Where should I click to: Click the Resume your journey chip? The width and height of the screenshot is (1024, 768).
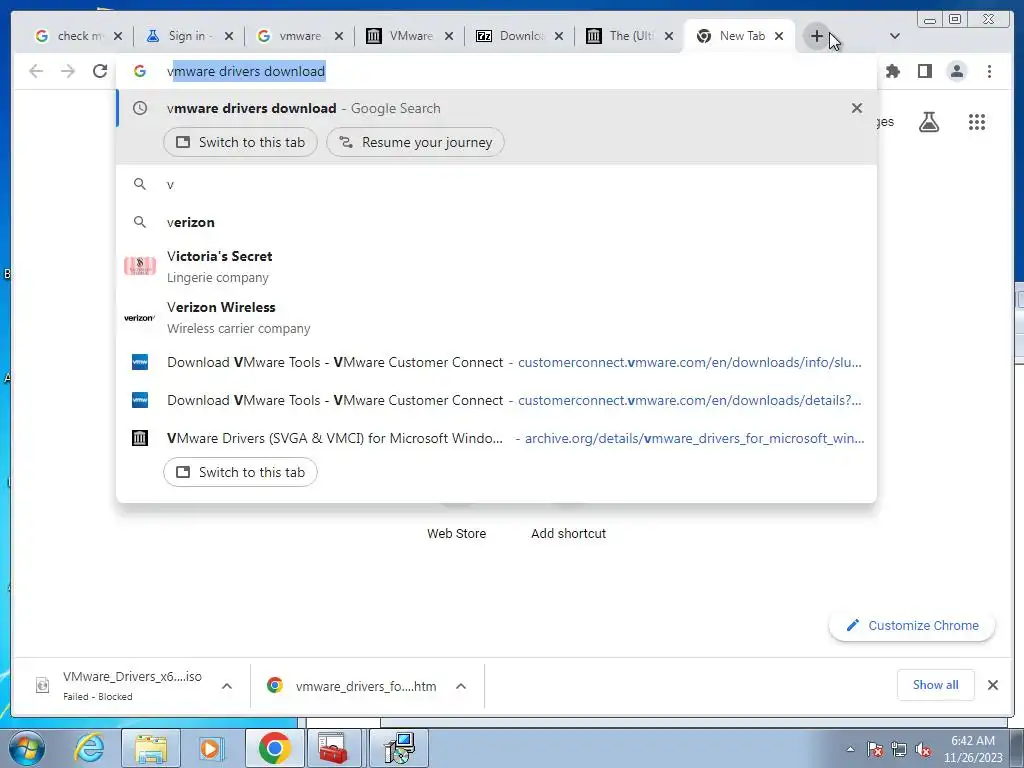(x=415, y=142)
